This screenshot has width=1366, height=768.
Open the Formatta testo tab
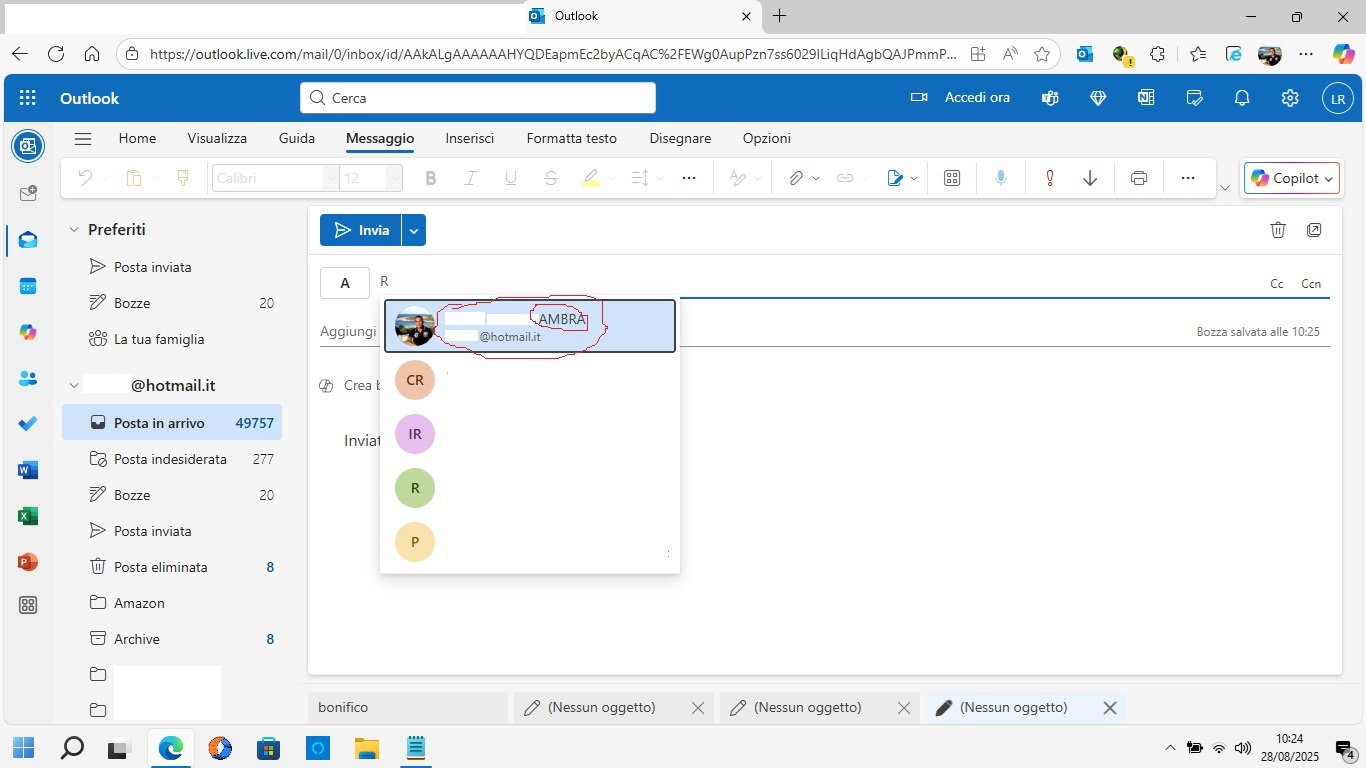point(572,139)
